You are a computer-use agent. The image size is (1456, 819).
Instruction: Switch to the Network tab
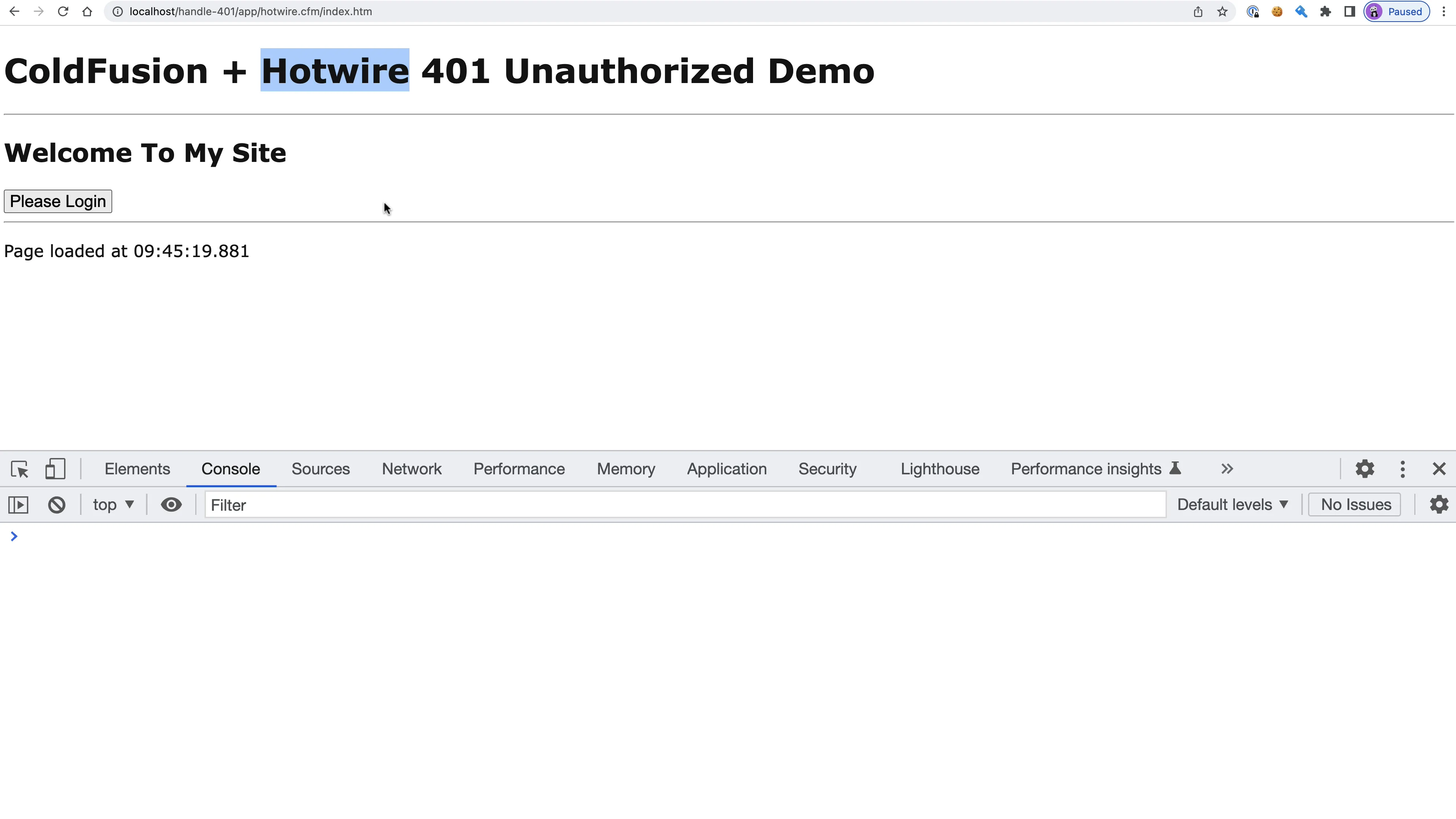(x=411, y=469)
